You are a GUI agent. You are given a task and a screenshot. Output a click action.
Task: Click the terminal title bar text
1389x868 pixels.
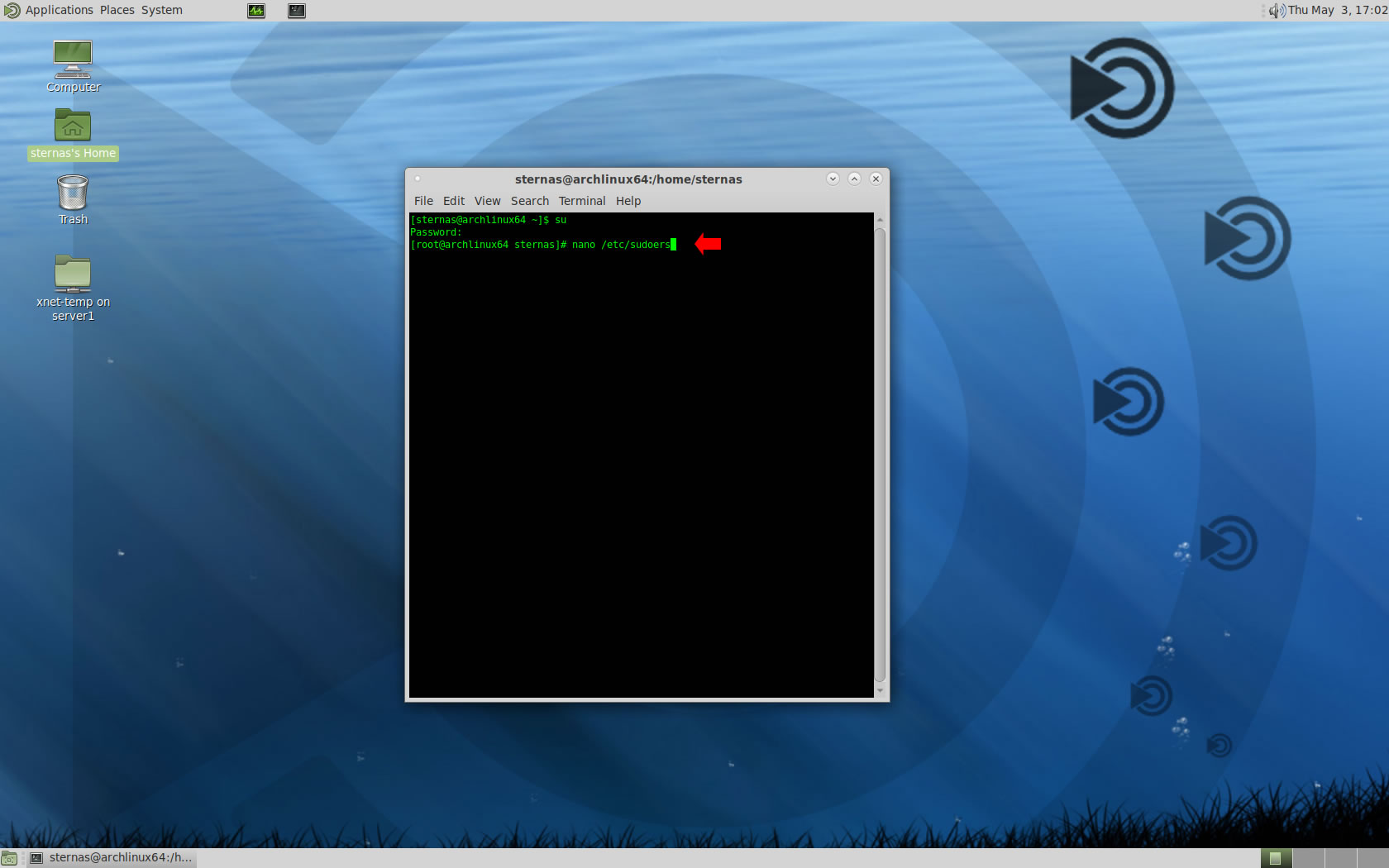coord(628,179)
